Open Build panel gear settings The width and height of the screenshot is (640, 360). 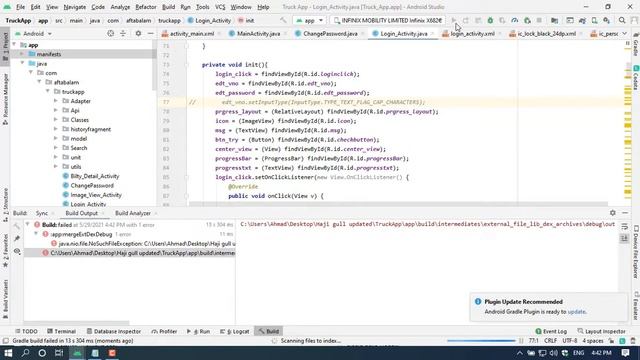click(x=613, y=213)
